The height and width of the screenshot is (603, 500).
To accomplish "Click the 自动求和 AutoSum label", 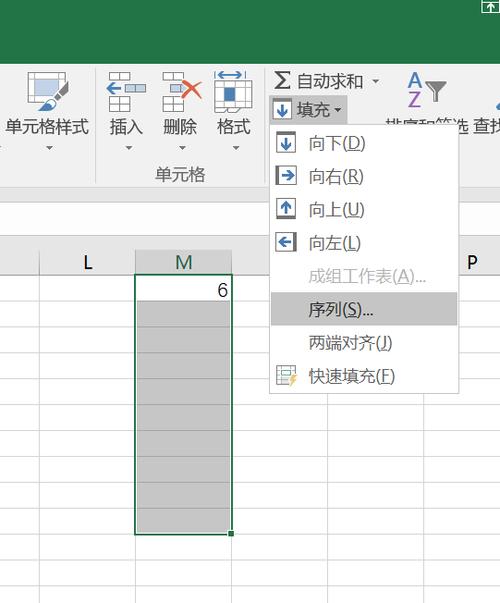I will (330, 82).
